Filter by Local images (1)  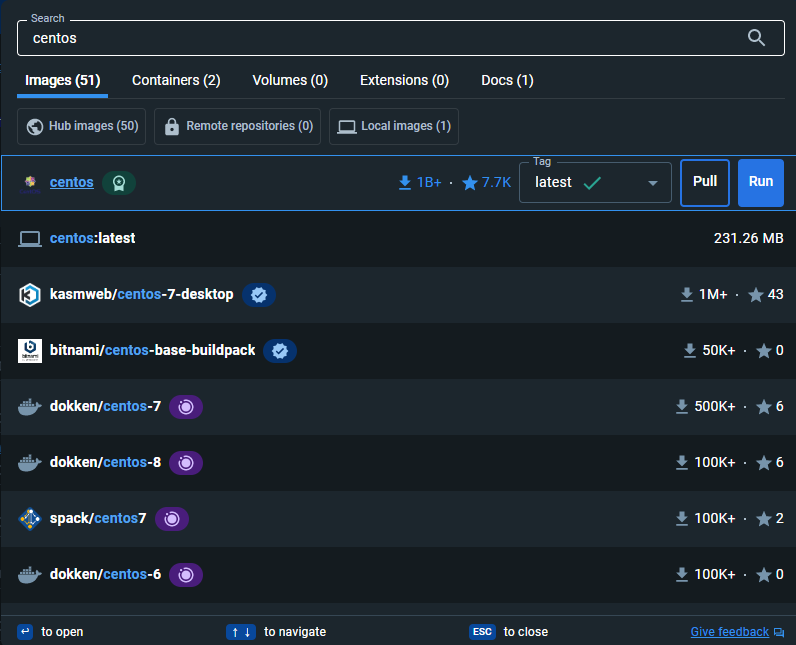pos(394,126)
